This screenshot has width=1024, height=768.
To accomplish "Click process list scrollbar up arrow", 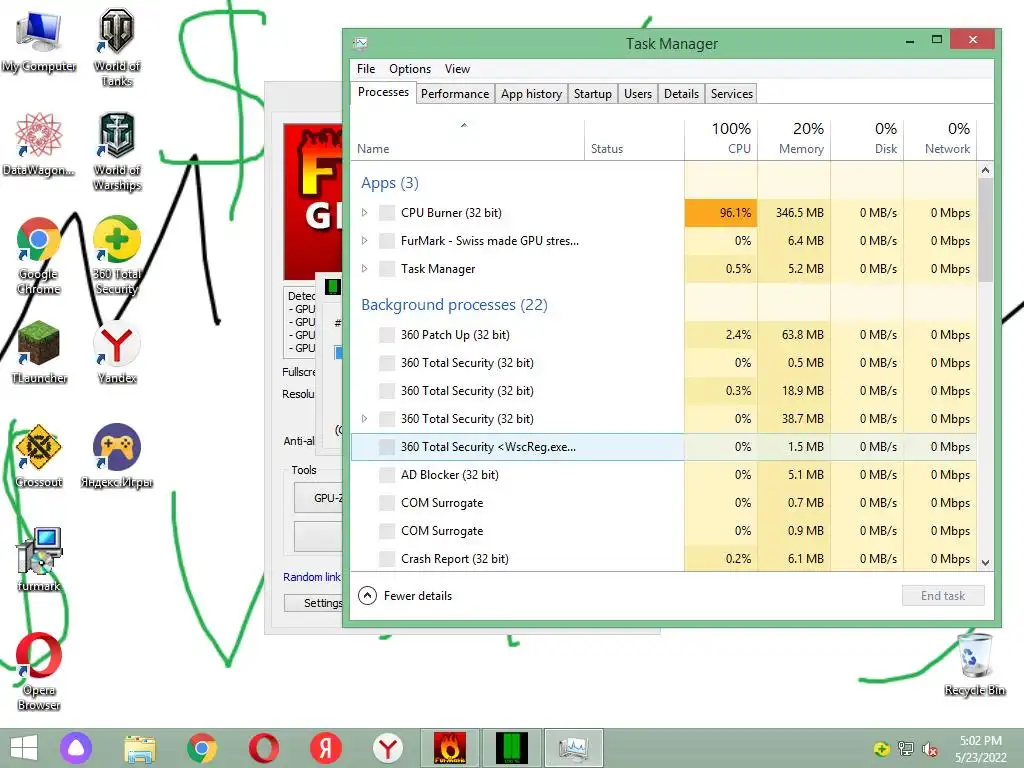I will click(985, 170).
